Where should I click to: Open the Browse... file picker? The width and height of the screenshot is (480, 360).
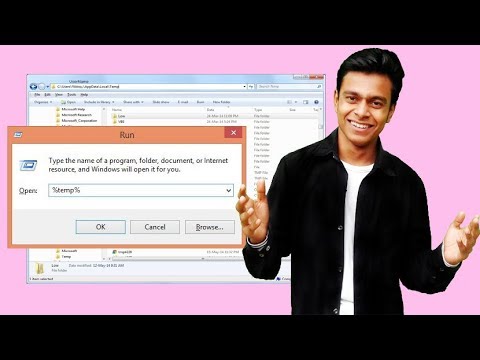(210, 227)
